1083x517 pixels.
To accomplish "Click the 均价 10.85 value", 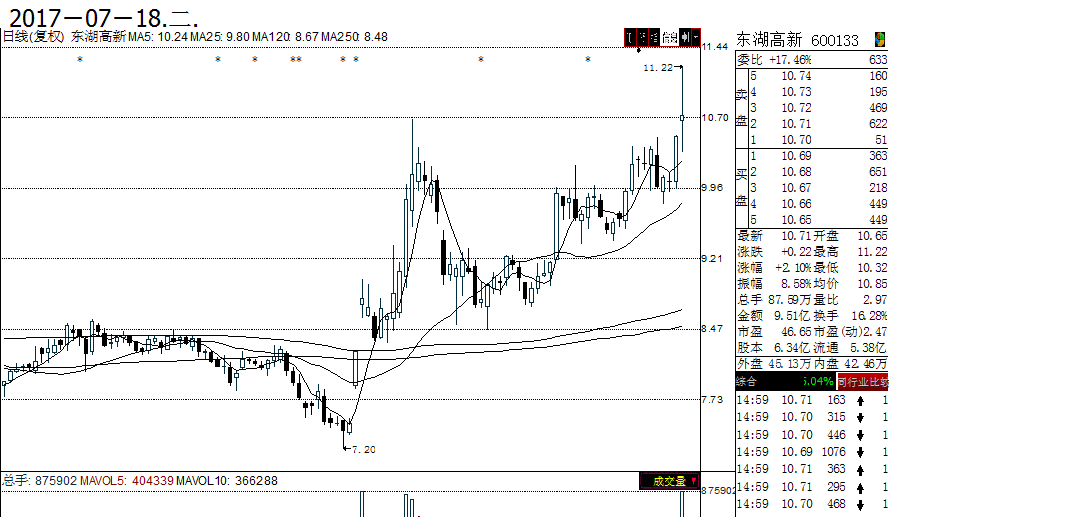I will [873, 284].
